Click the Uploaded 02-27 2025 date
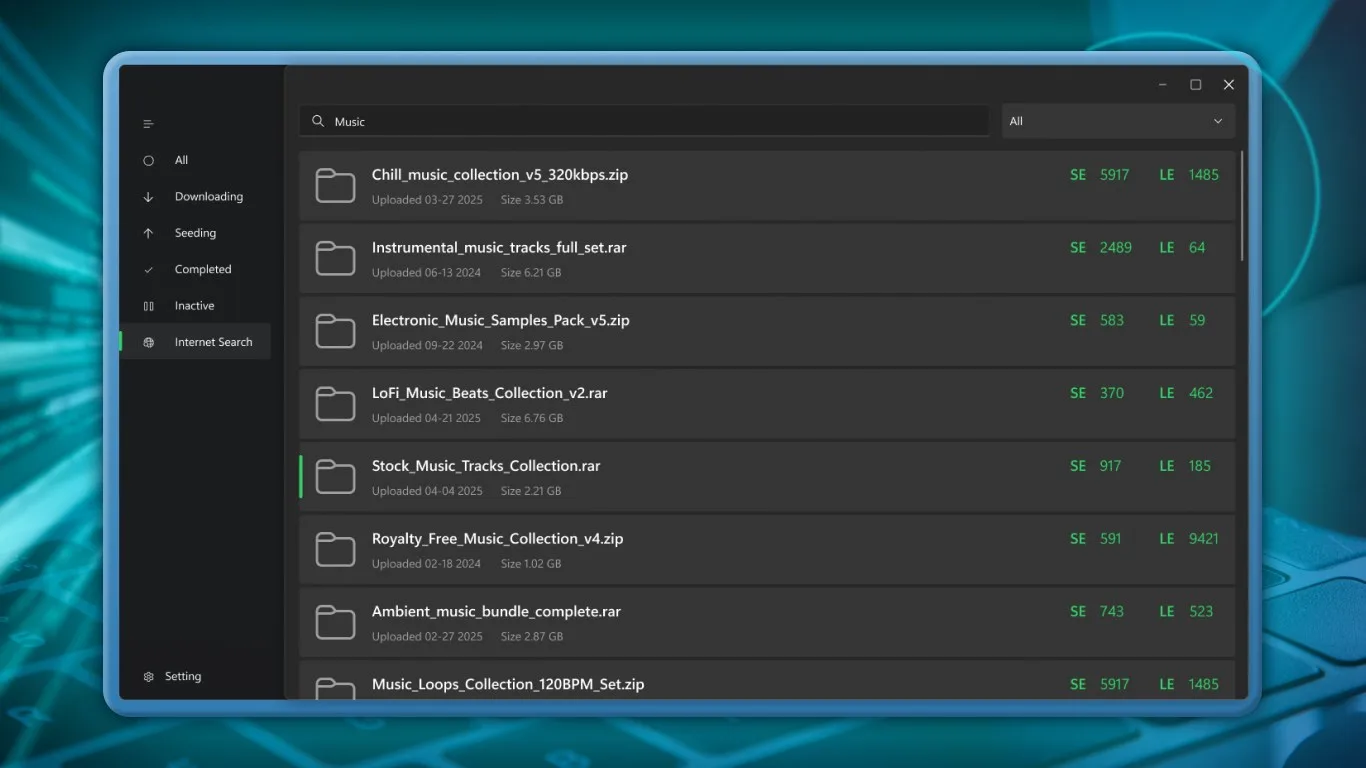1366x768 pixels. click(427, 637)
